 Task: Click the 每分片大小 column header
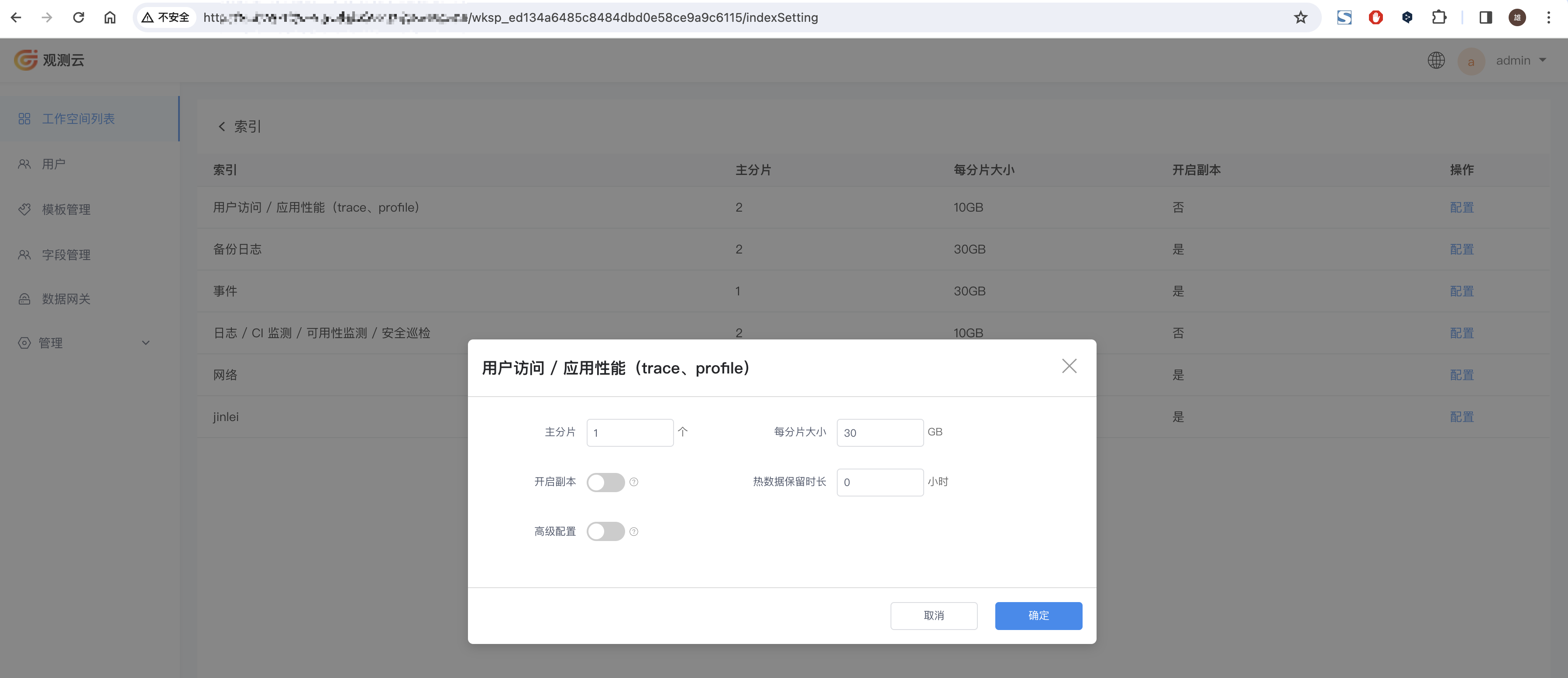(x=983, y=171)
